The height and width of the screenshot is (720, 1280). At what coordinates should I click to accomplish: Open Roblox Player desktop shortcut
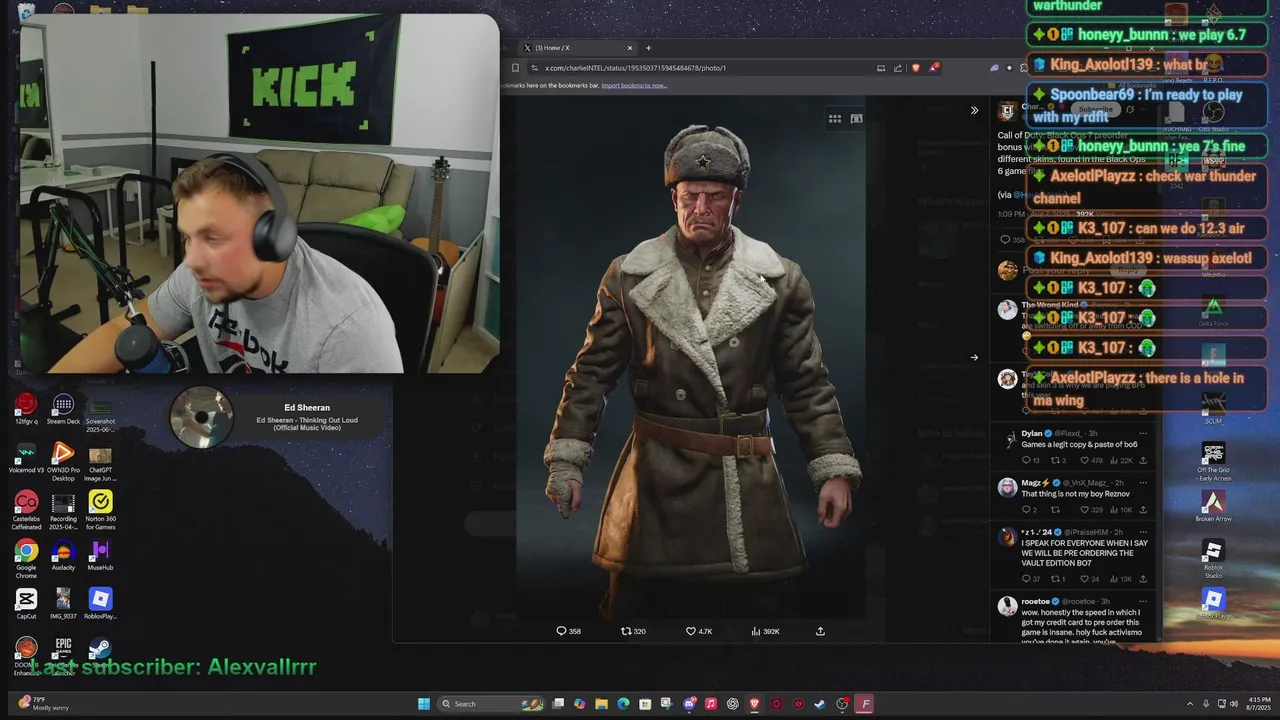[x=100, y=604]
